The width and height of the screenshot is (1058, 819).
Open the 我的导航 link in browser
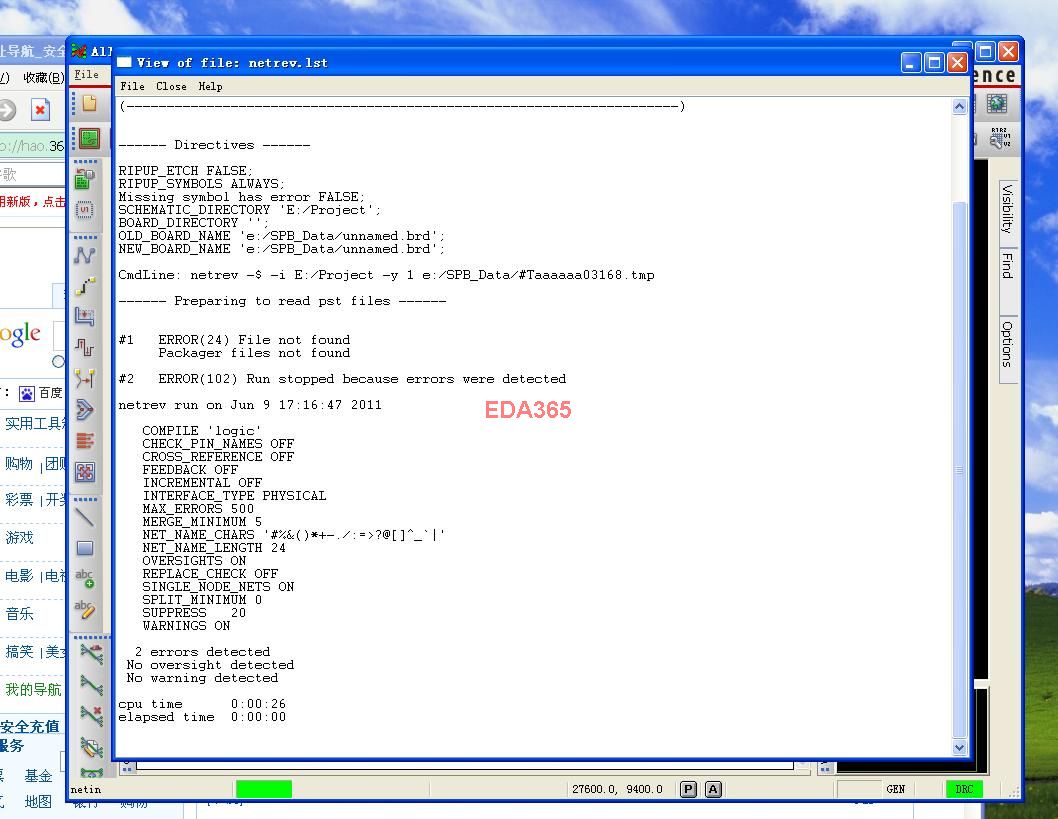tap(33, 689)
